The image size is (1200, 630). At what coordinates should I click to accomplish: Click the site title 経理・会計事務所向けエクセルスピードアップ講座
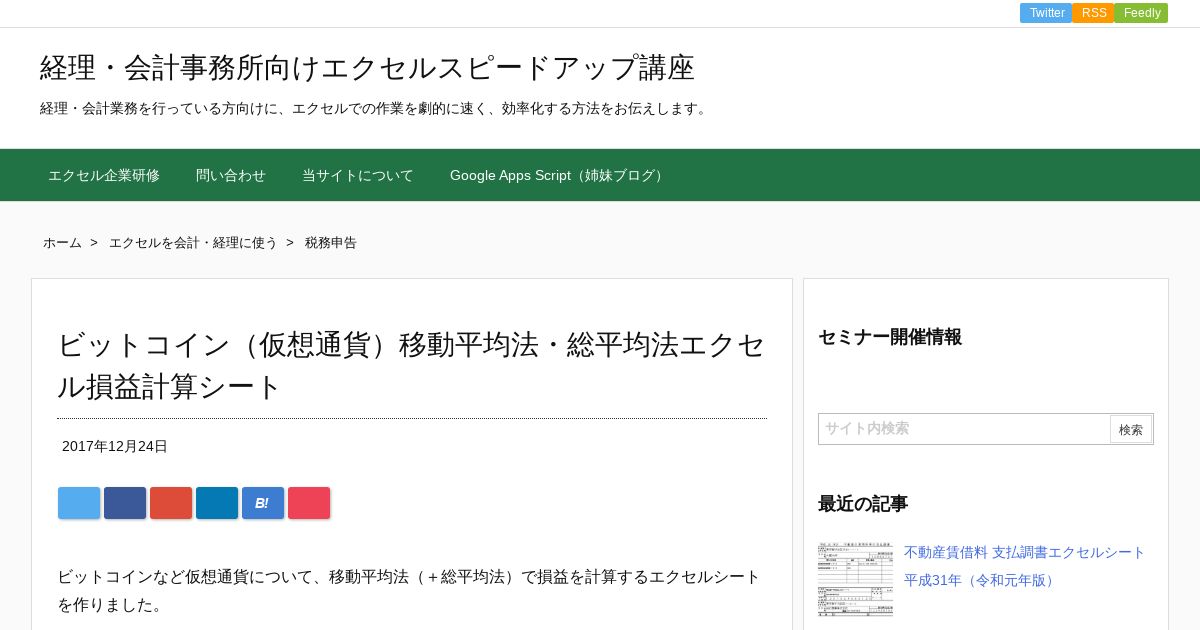point(367,67)
